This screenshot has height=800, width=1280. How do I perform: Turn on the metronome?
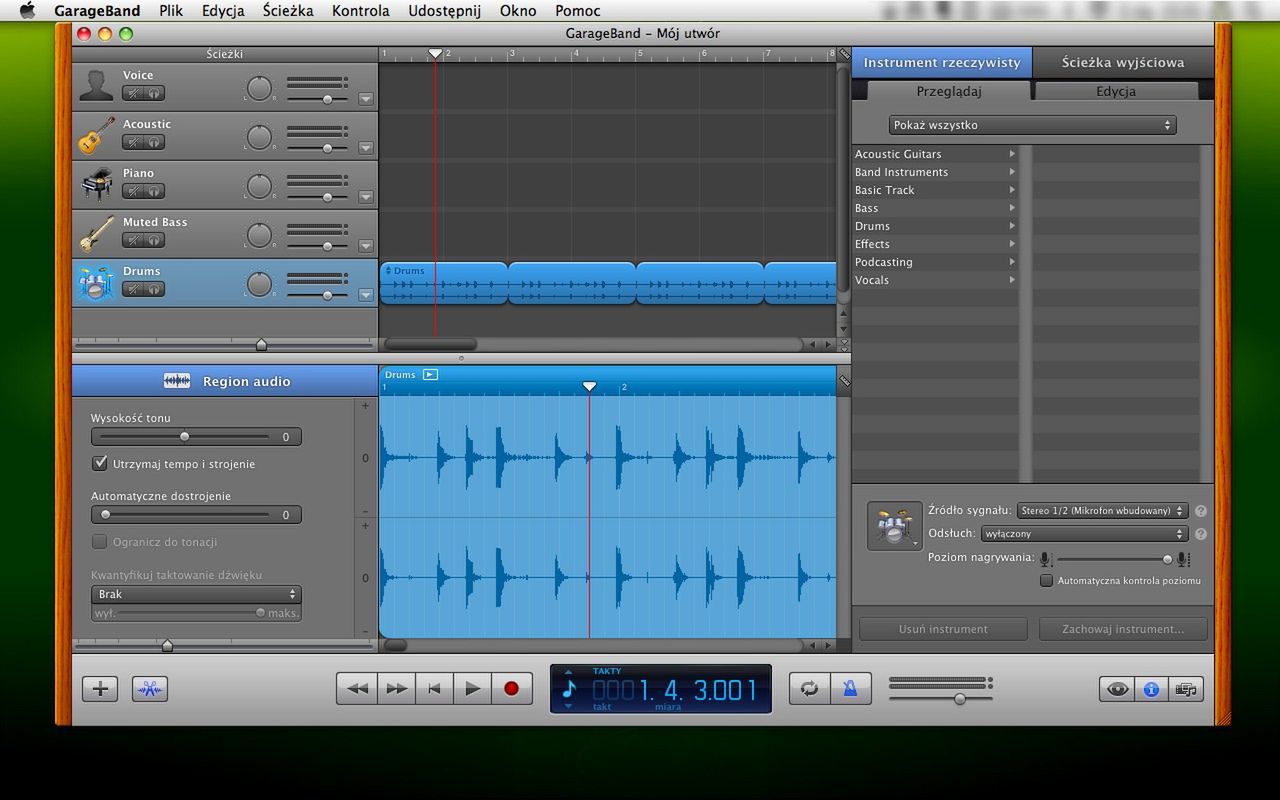coord(850,689)
